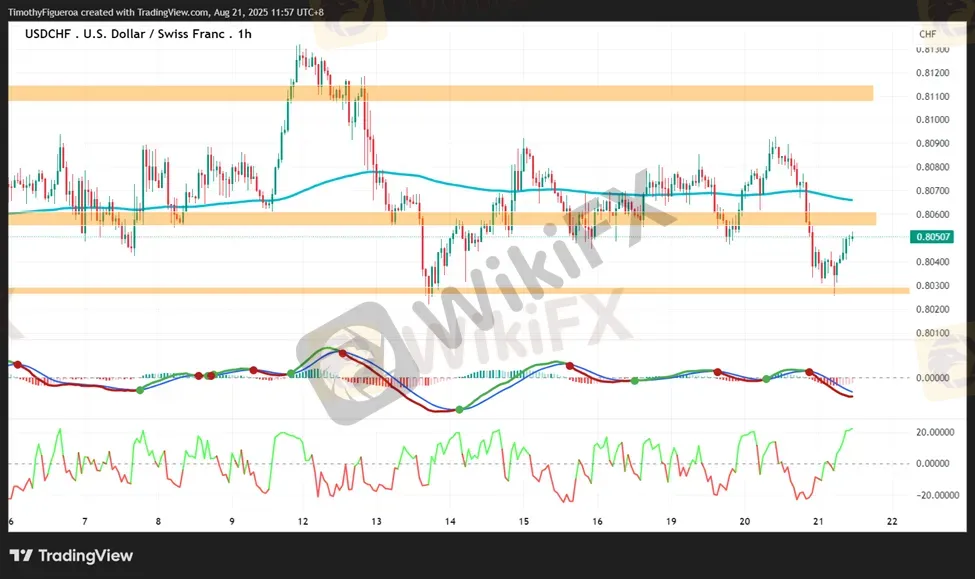Click date label 12 on the time axis
The height and width of the screenshot is (579, 975).
pyautogui.click(x=301, y=522)
